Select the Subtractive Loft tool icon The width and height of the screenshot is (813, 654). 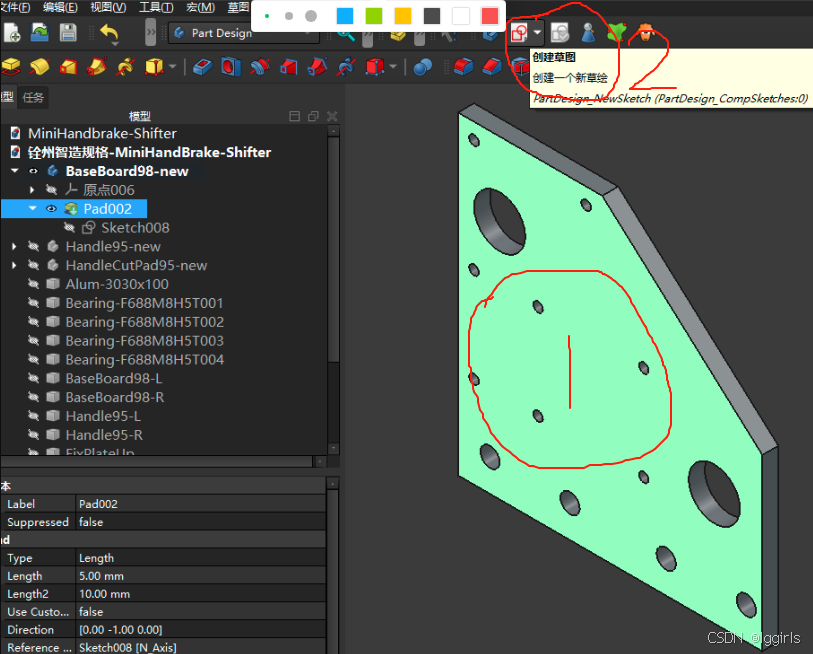(288, 66)
